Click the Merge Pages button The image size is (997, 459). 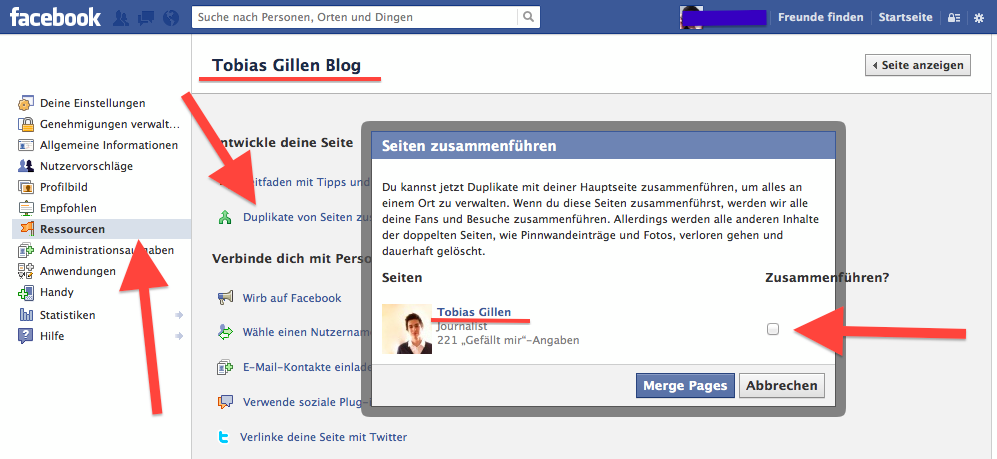point(685,385)
